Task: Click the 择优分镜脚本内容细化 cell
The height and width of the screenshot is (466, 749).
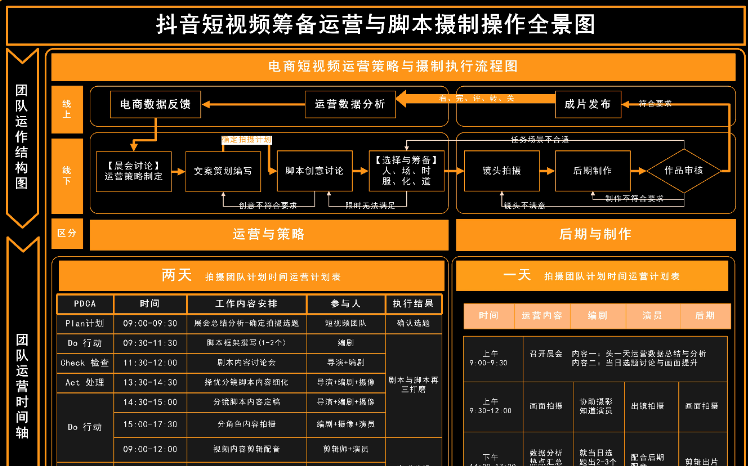Action: (246, 382)
